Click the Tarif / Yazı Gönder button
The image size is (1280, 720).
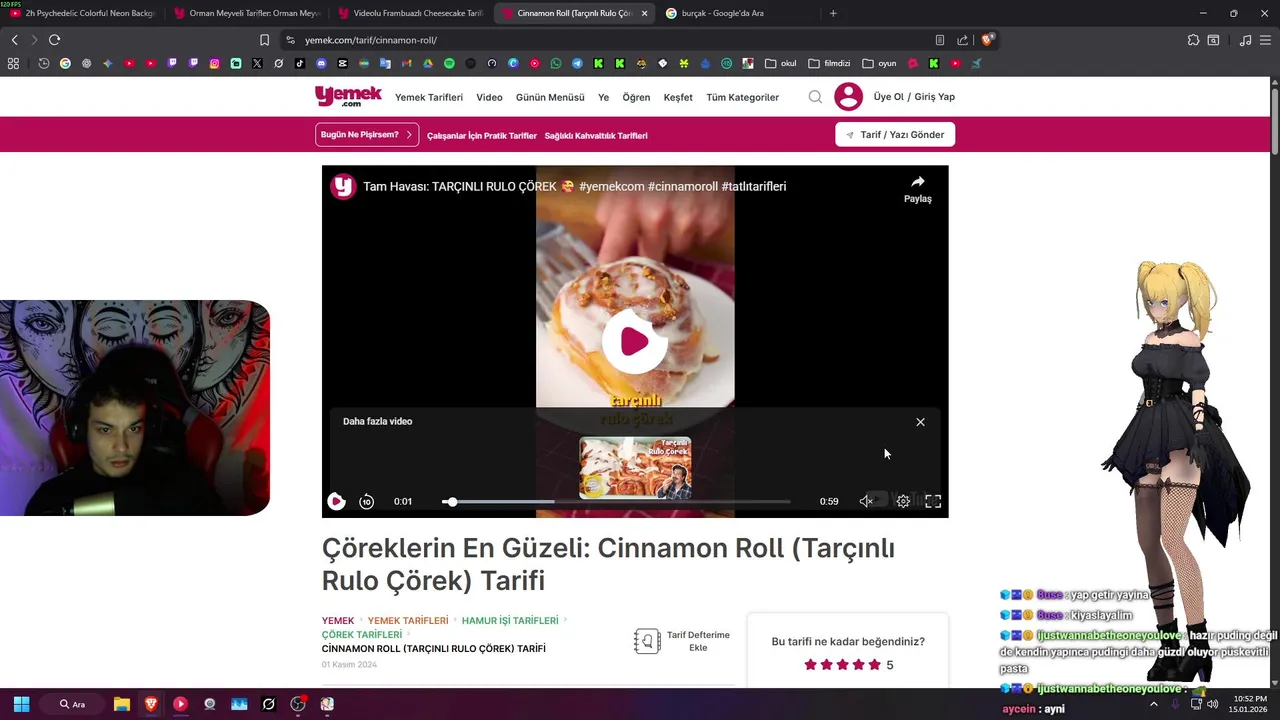pos(895,135)
